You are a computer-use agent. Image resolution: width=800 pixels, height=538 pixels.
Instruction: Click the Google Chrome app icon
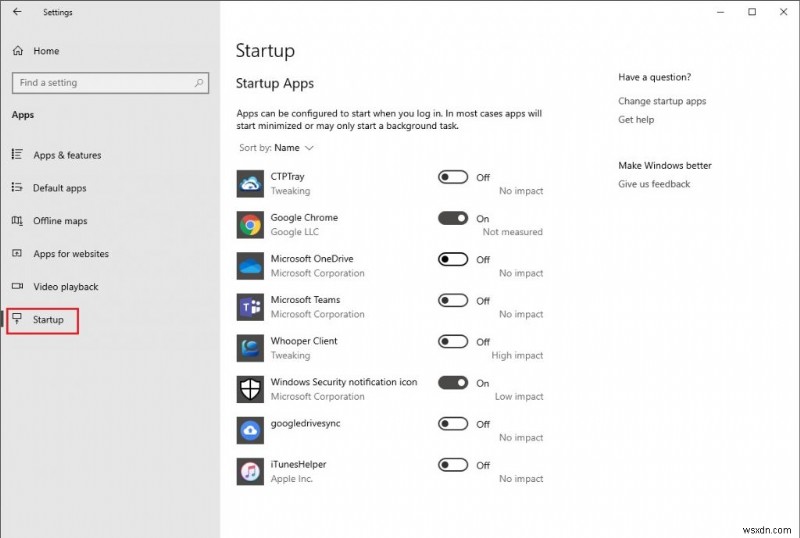click(250, 225)
